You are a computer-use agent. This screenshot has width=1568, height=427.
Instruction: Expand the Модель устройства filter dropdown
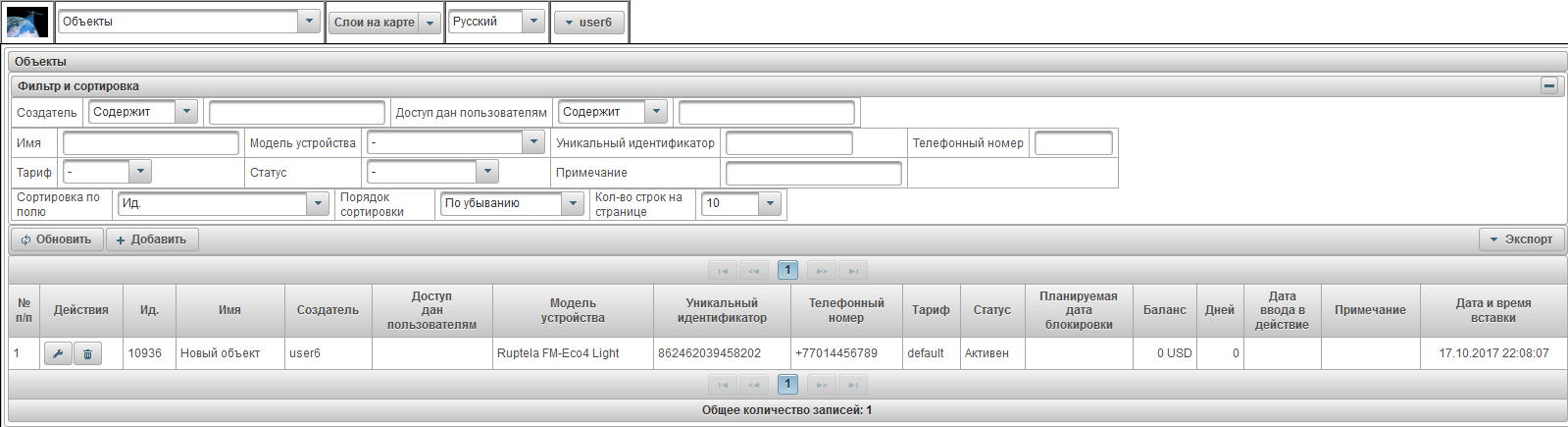[x=533, y=142]
